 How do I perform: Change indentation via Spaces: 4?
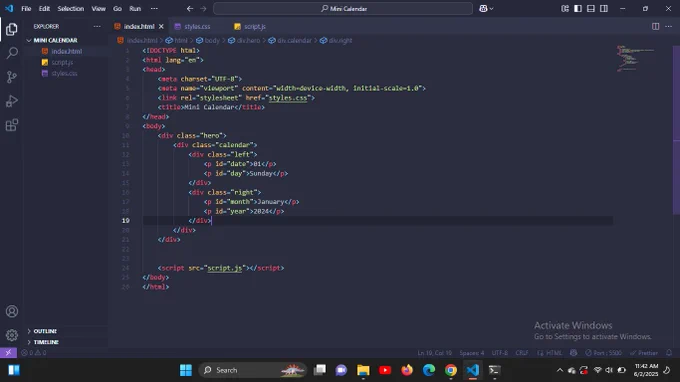click(471, 353)
